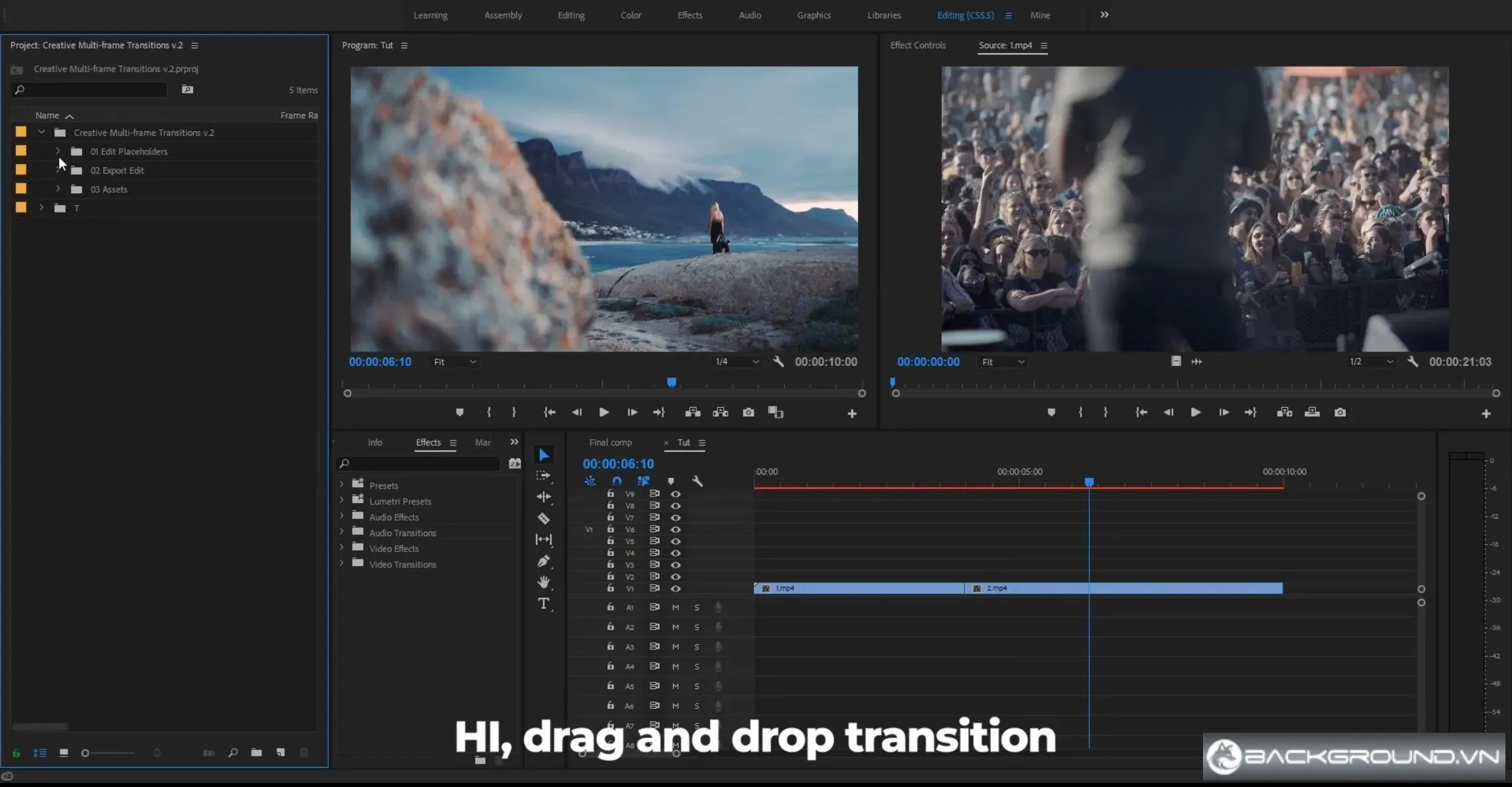Collapse Creative Multi-frame Transitions v.2 bin
Screen dimensions: 1512x787
pyautogui.click(x=42, y=132)
